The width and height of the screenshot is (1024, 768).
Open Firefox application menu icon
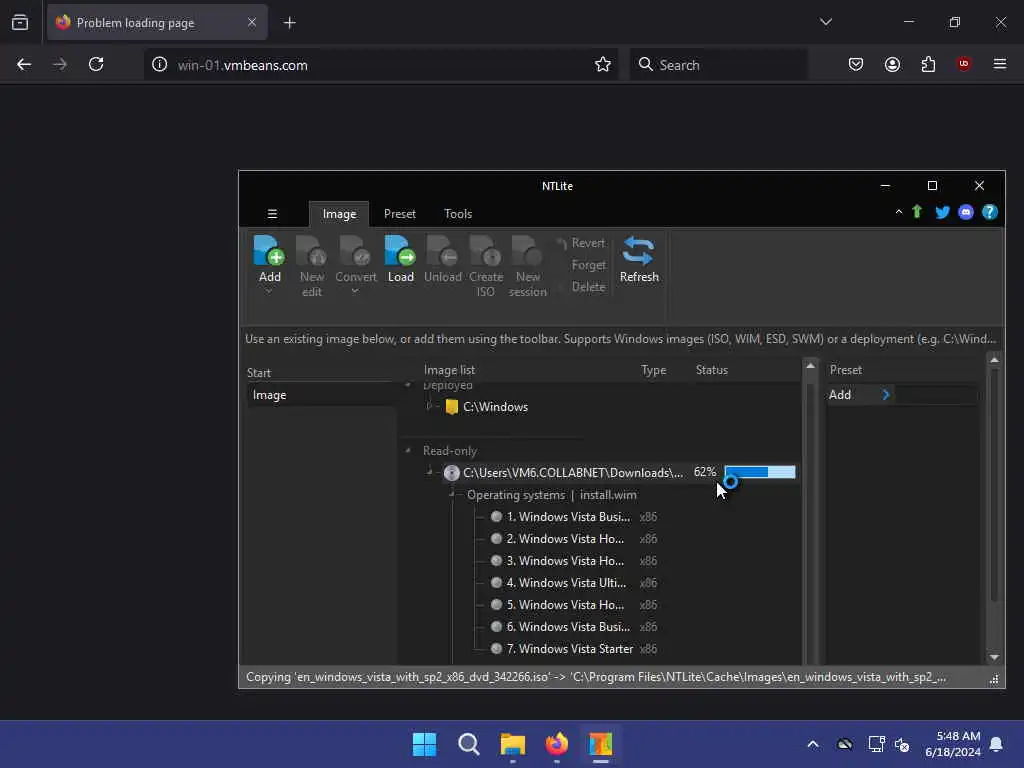999,64
